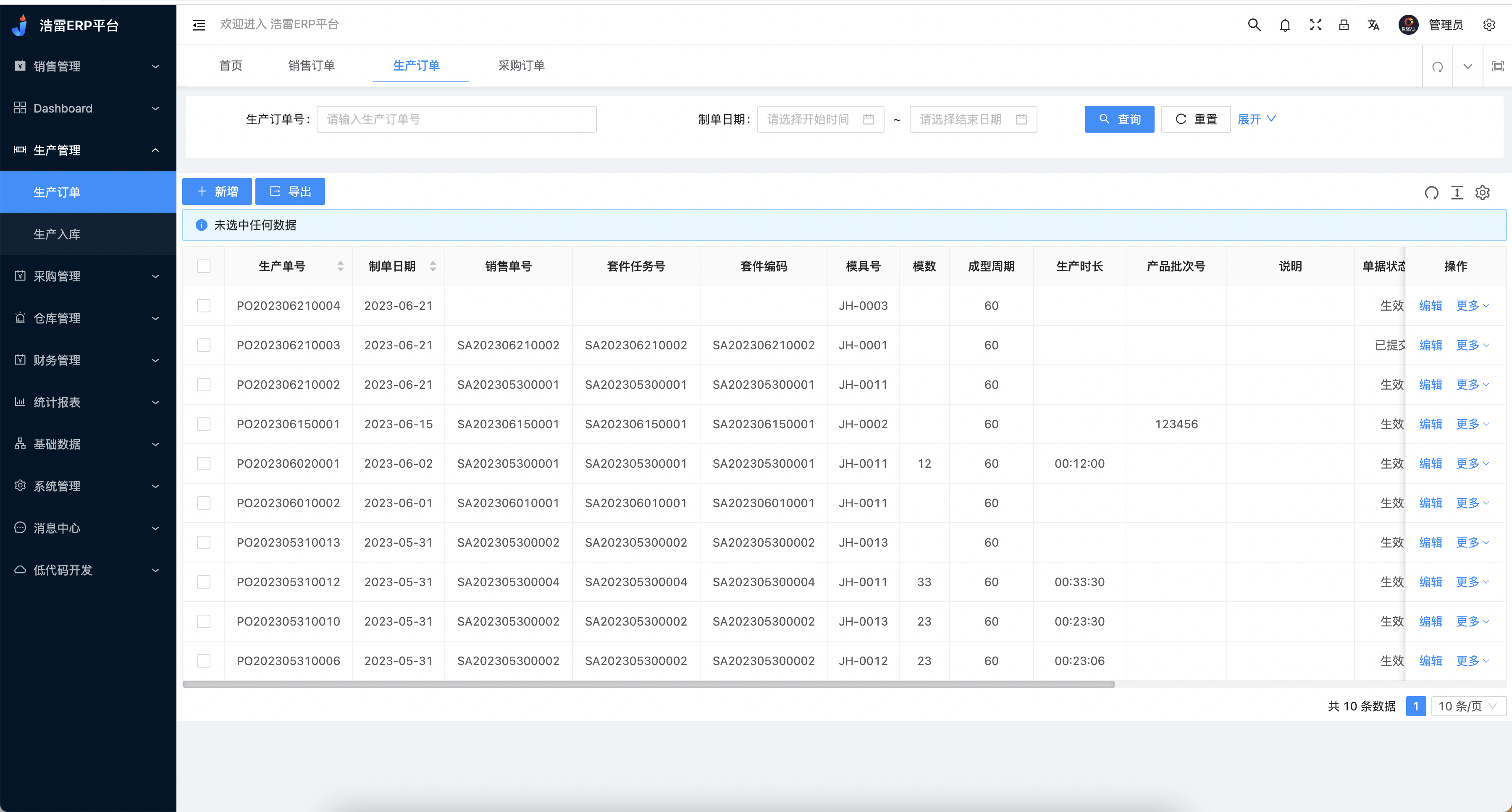
Task: Click the horizontal table scrollbar
Action: click(x=648, y=684)
